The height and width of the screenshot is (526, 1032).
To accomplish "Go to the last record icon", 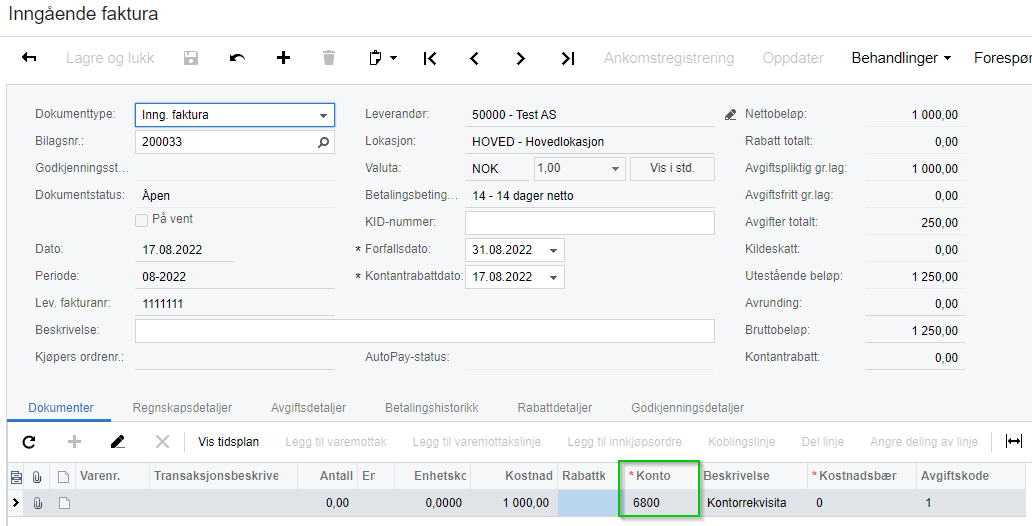I will point(568,58).
